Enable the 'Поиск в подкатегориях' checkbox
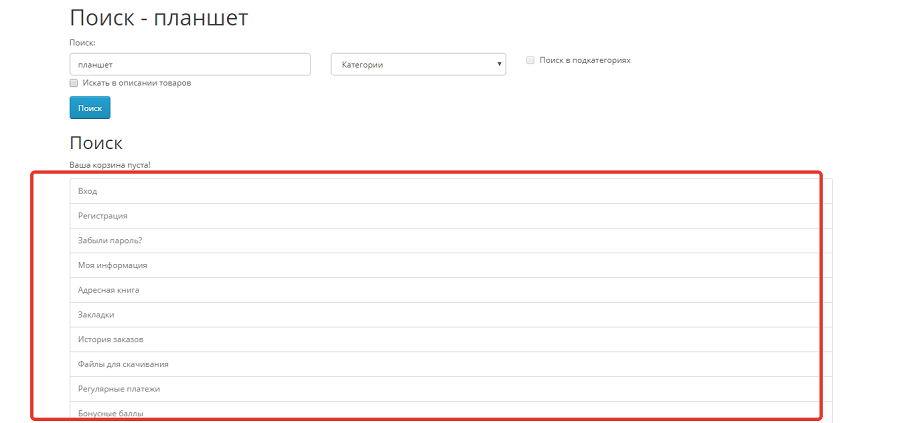Screen dimensions: 900x423 (530, 60)
